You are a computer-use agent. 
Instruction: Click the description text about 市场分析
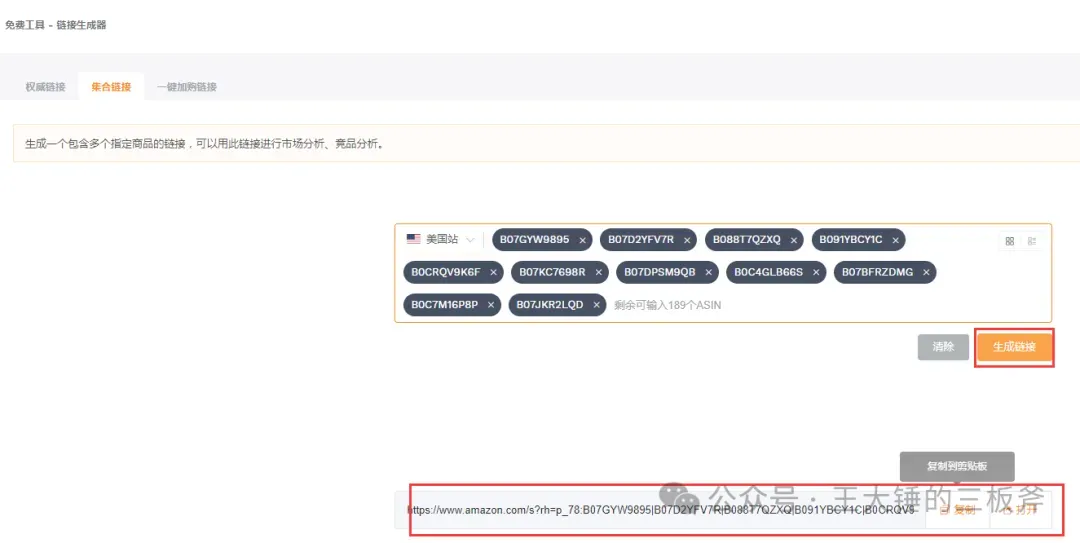click(205, 144)
